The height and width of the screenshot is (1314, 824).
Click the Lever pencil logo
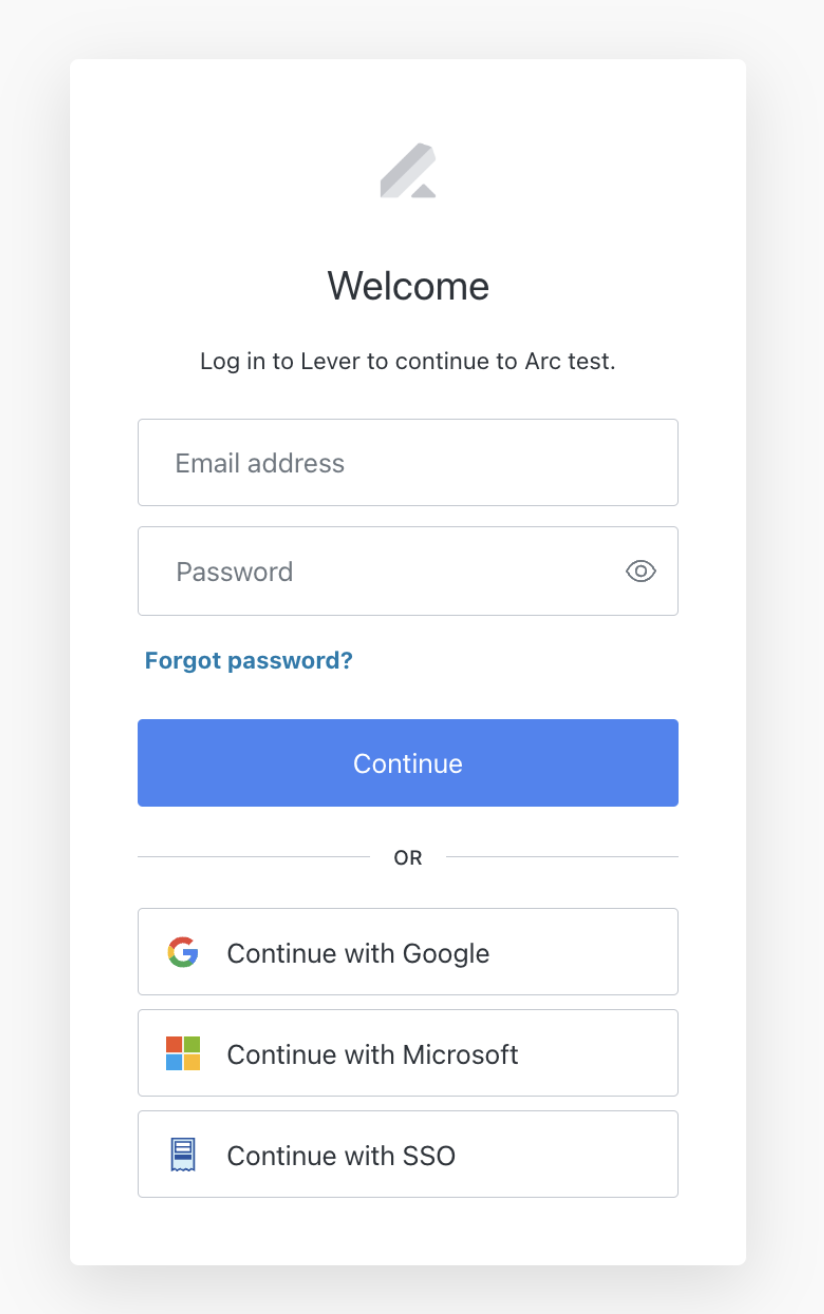tap(408, 168)
